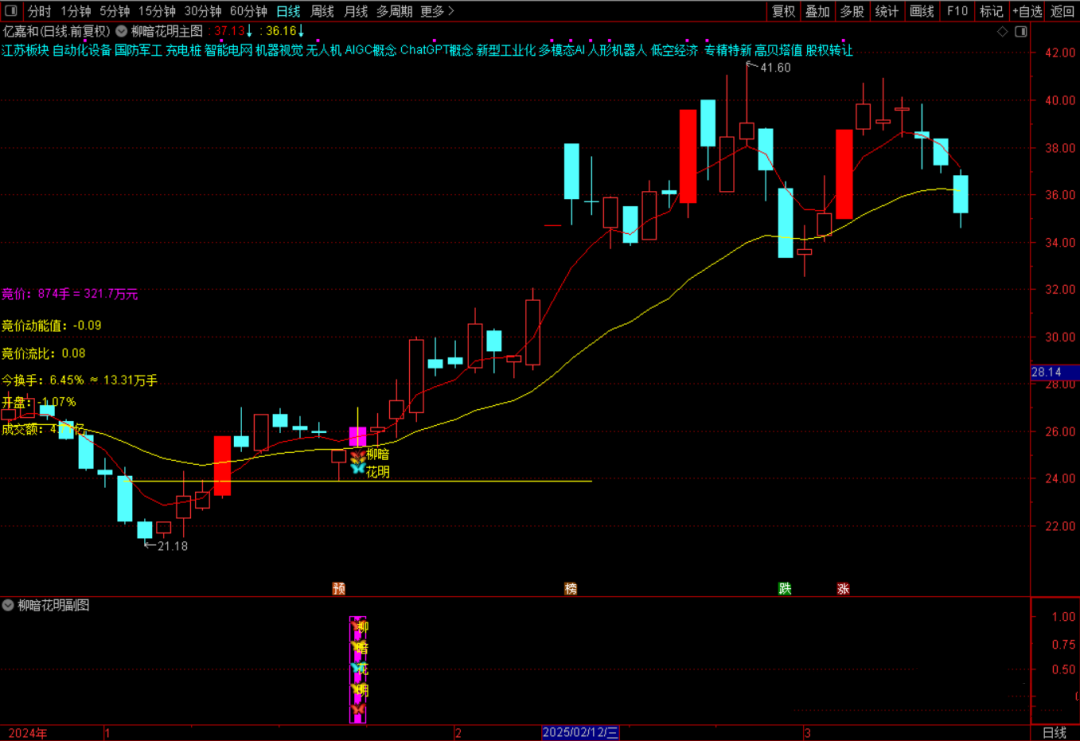Click the 日线 label at bottom-right
This screenshot has width=1080, height=741.
[x=1055, y=733]
